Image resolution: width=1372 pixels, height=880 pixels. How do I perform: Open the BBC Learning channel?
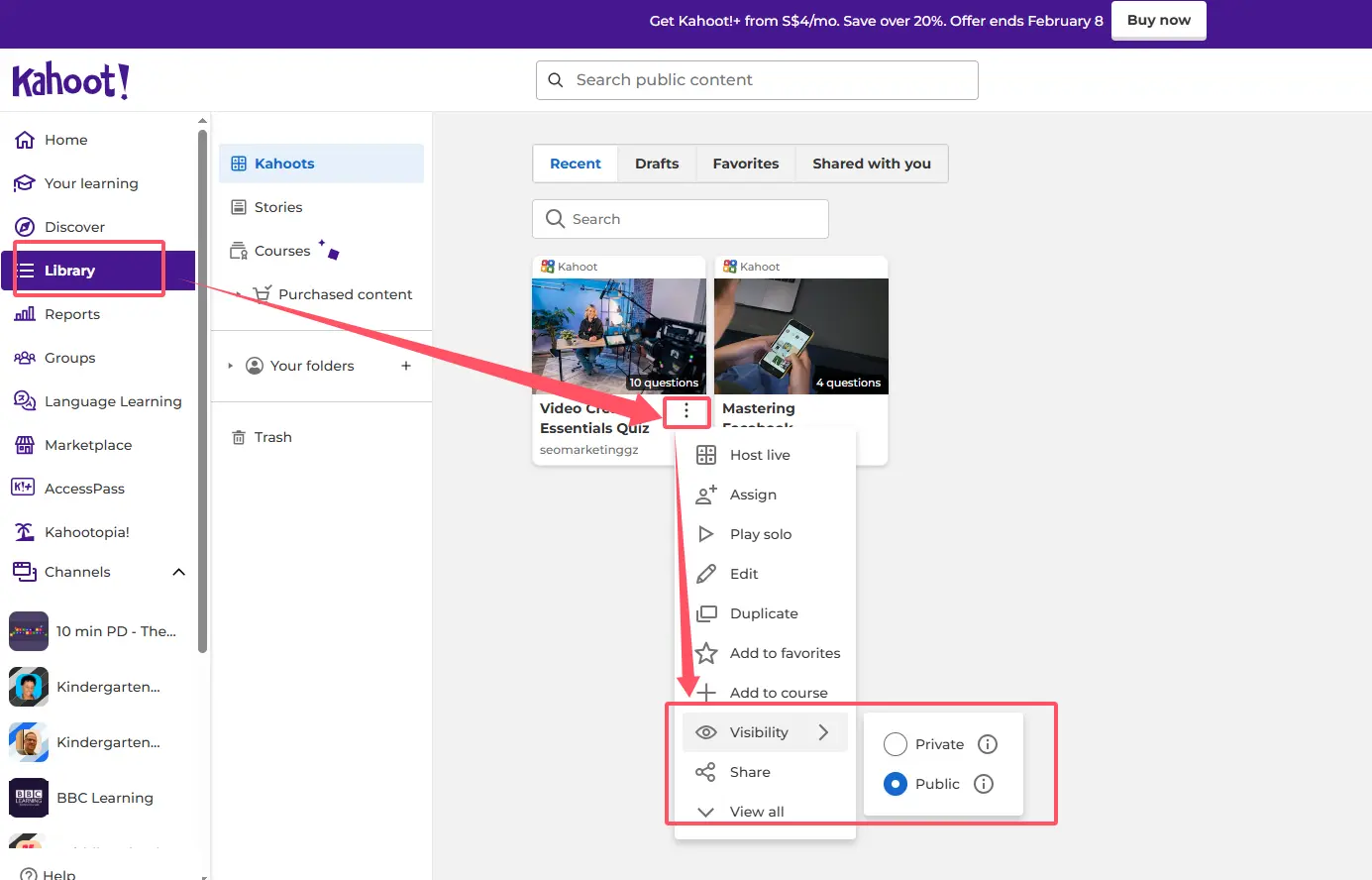click(104, 798)
